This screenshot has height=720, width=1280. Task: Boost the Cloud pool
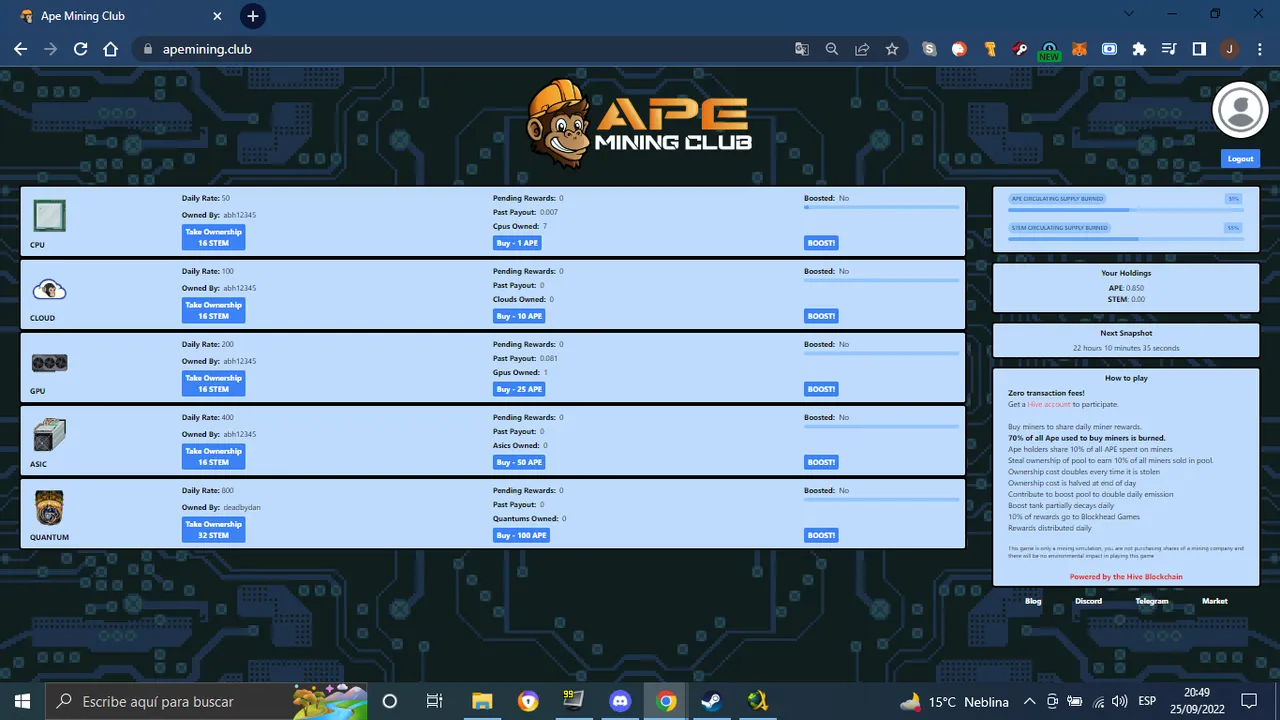click(x=821, y=316)
